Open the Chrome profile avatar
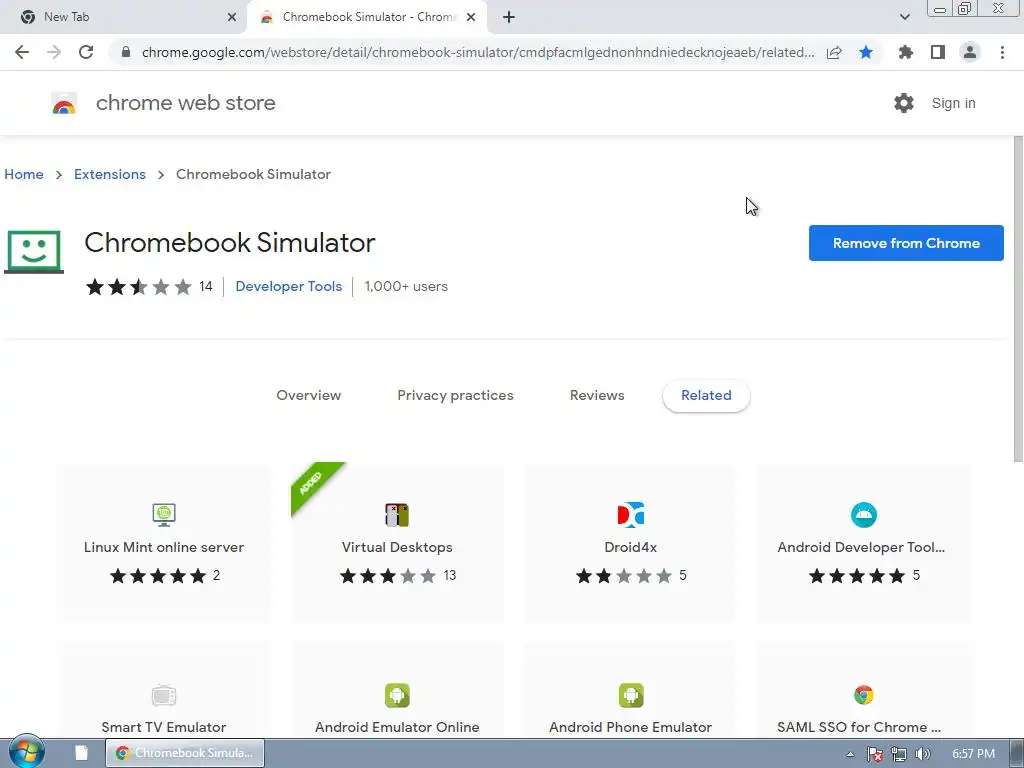This screenshot has height=768, width=1024. click(970, 52)
